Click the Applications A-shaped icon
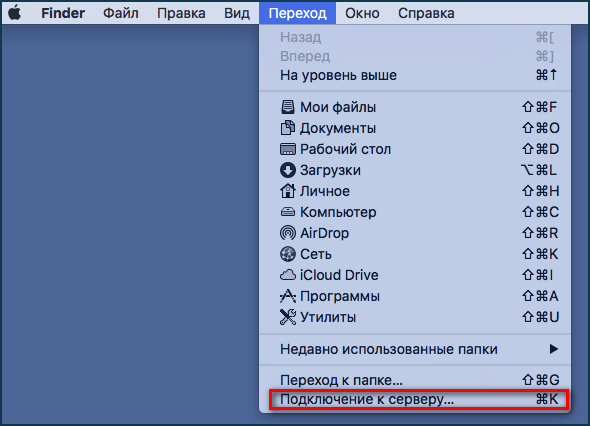The width and height of the screenshot is (590, 426). (x=288, y=296)
